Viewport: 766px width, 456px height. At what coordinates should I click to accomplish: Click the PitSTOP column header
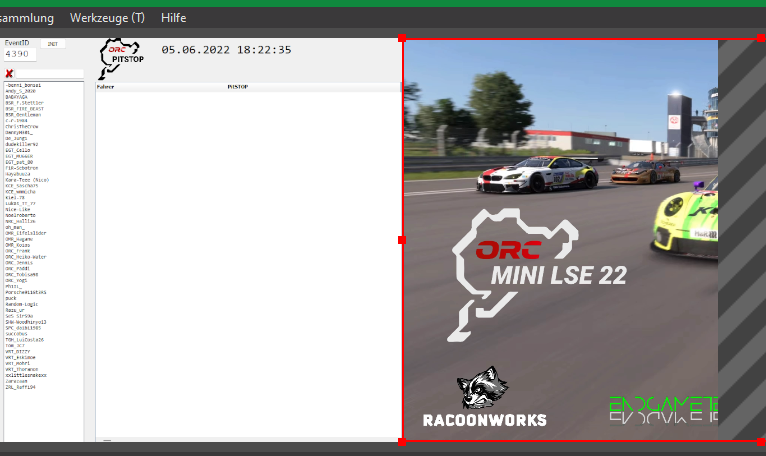pyautogui.click(x=237, y=88)
